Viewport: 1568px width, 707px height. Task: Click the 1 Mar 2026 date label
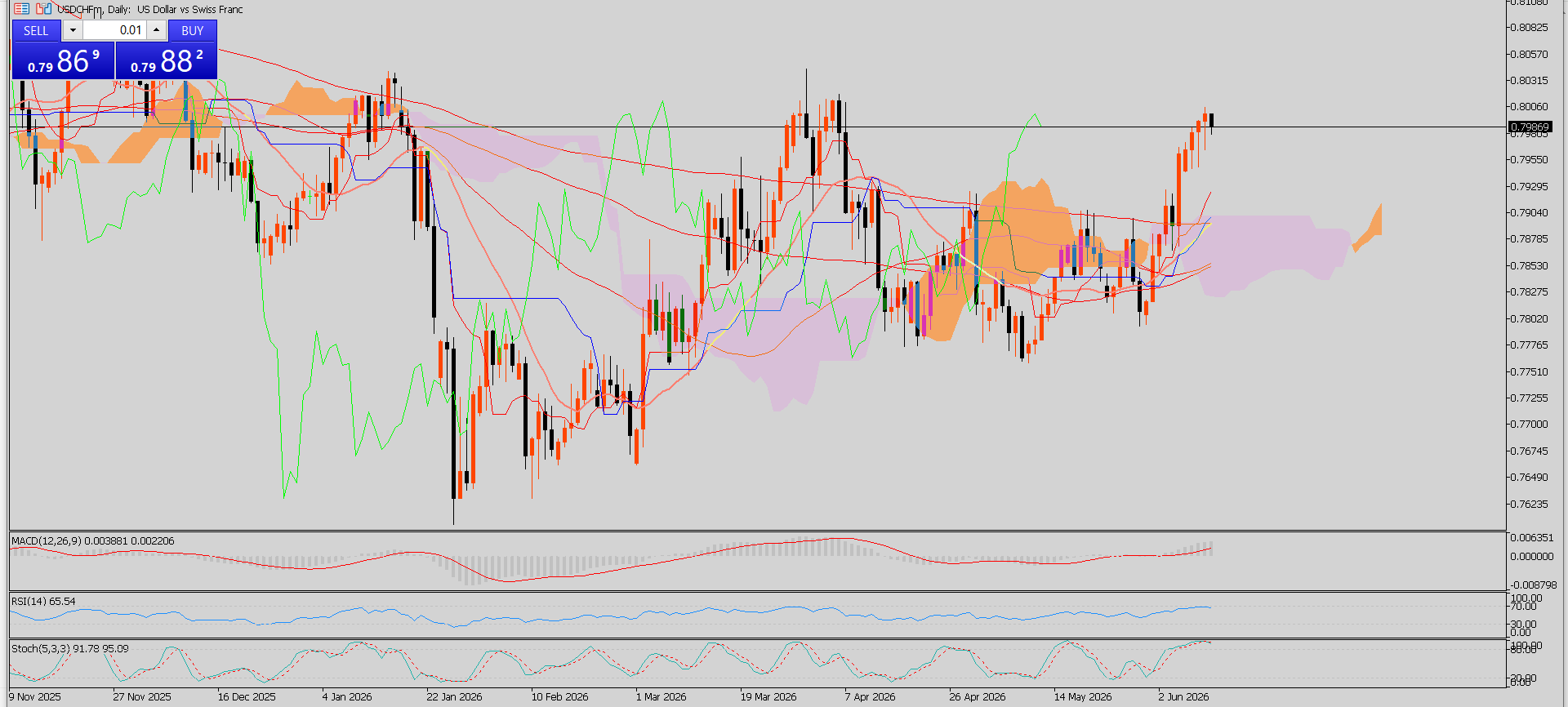661,696
